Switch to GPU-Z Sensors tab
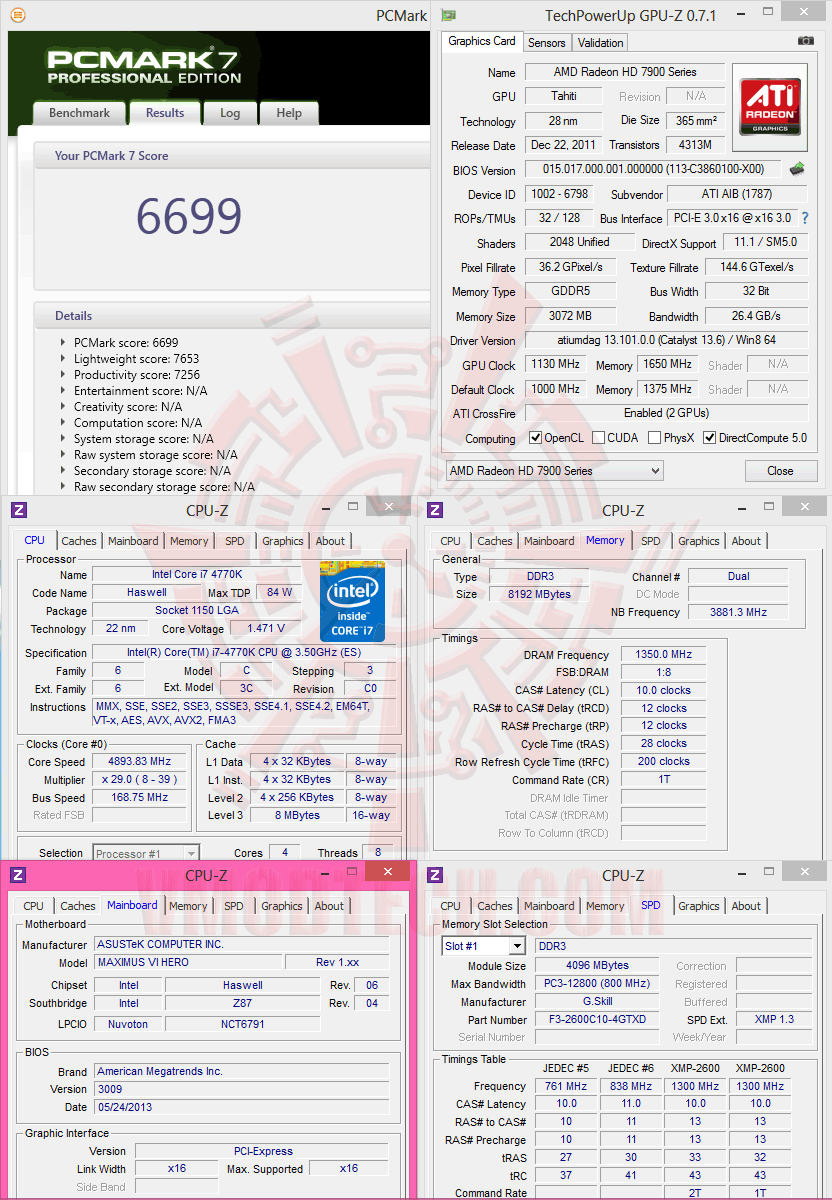The width and height of the screenshot is (832, 1200). click(547, 42)
